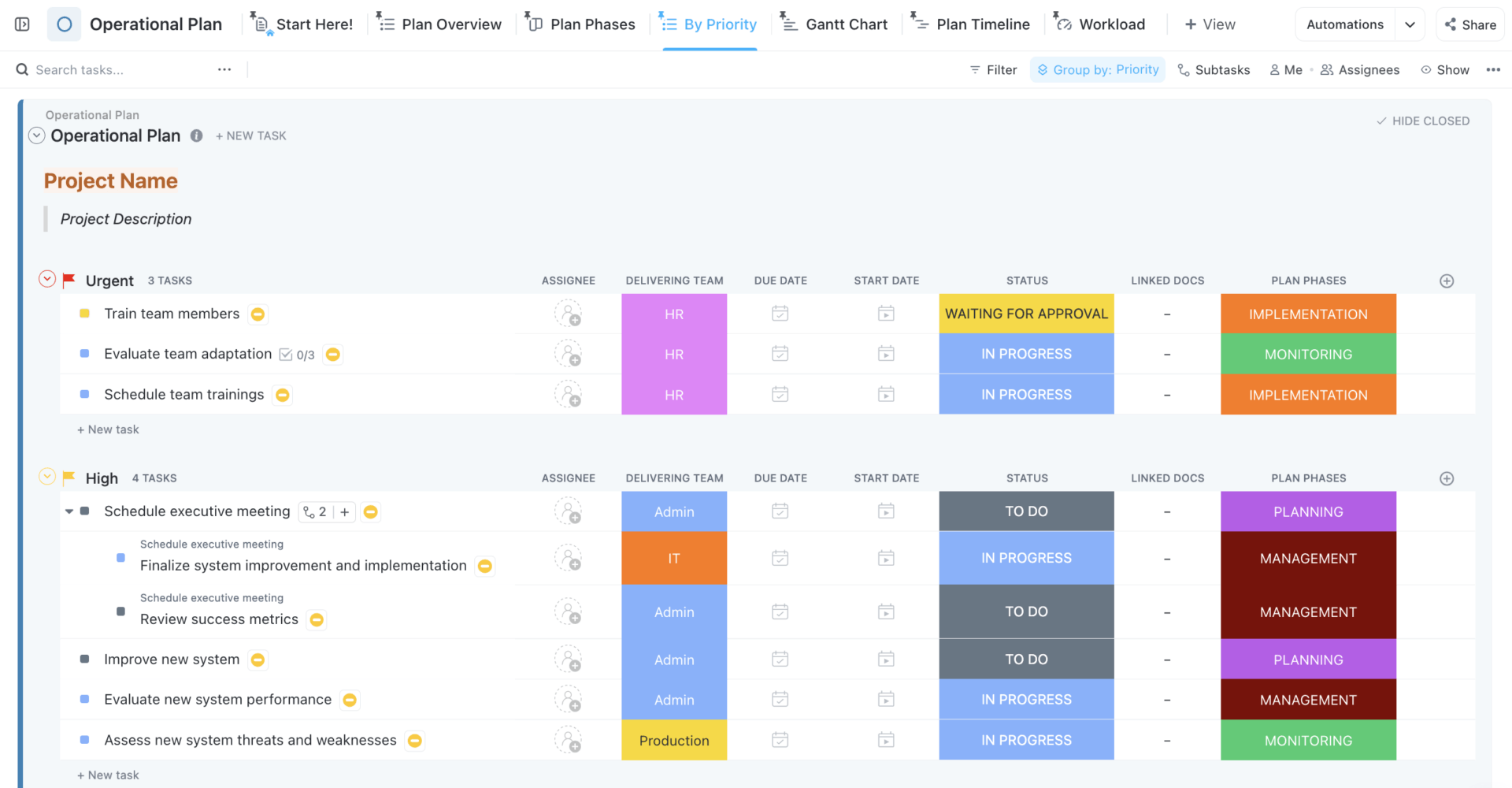Click the Share button

tap(1470, 24)
